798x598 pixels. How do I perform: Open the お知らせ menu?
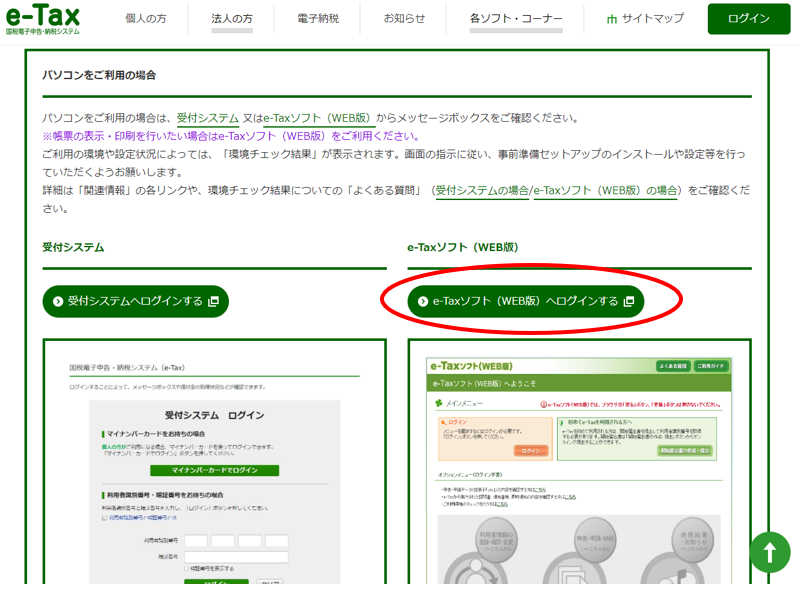coord(404,18)
